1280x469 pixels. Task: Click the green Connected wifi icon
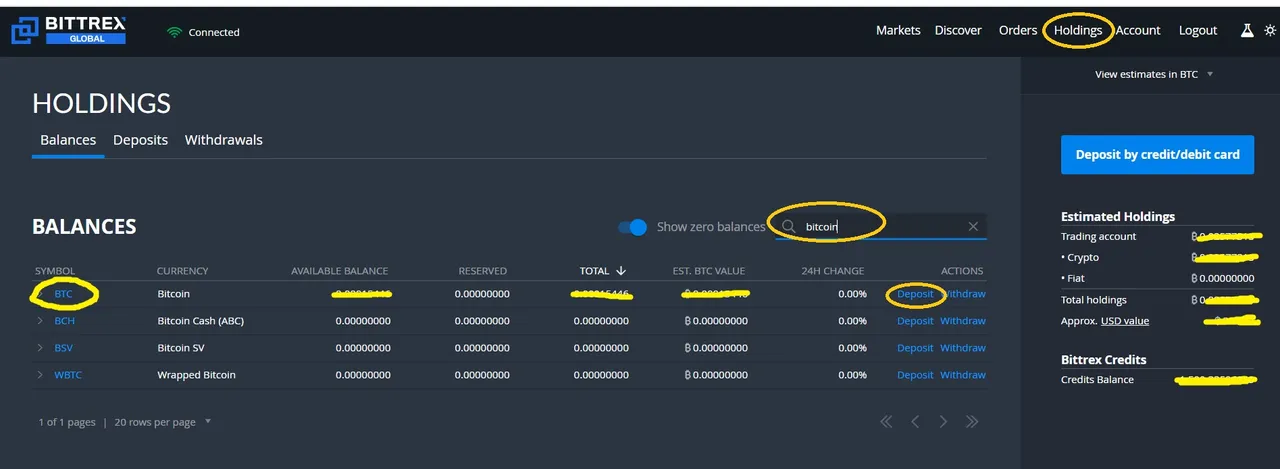coord(174,32)
